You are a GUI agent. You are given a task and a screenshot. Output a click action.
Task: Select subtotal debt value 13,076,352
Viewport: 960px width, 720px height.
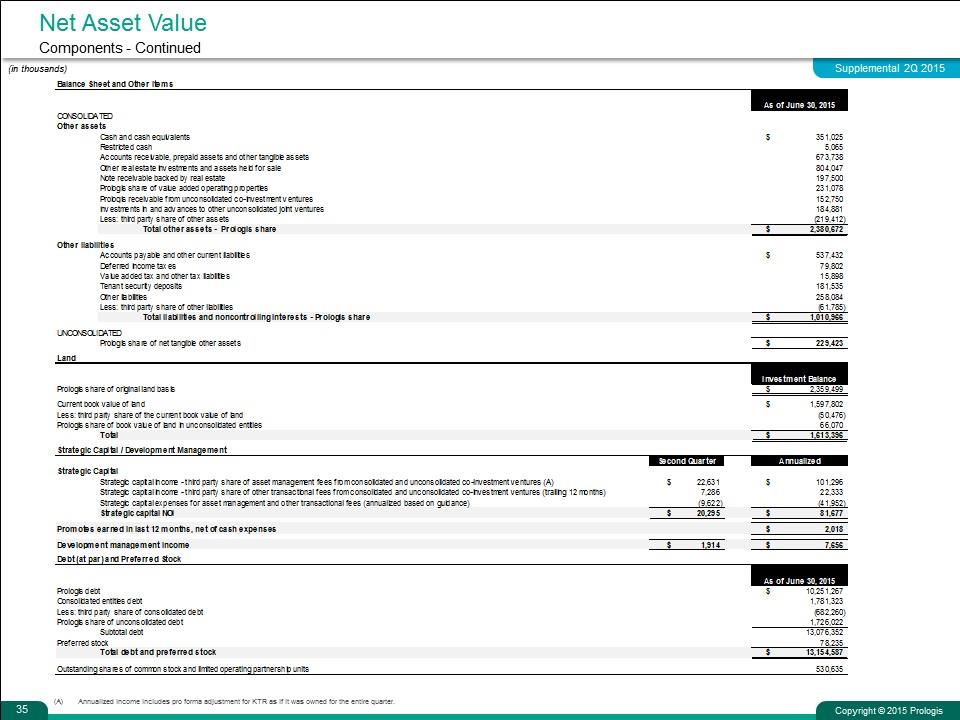coord(824,632)
